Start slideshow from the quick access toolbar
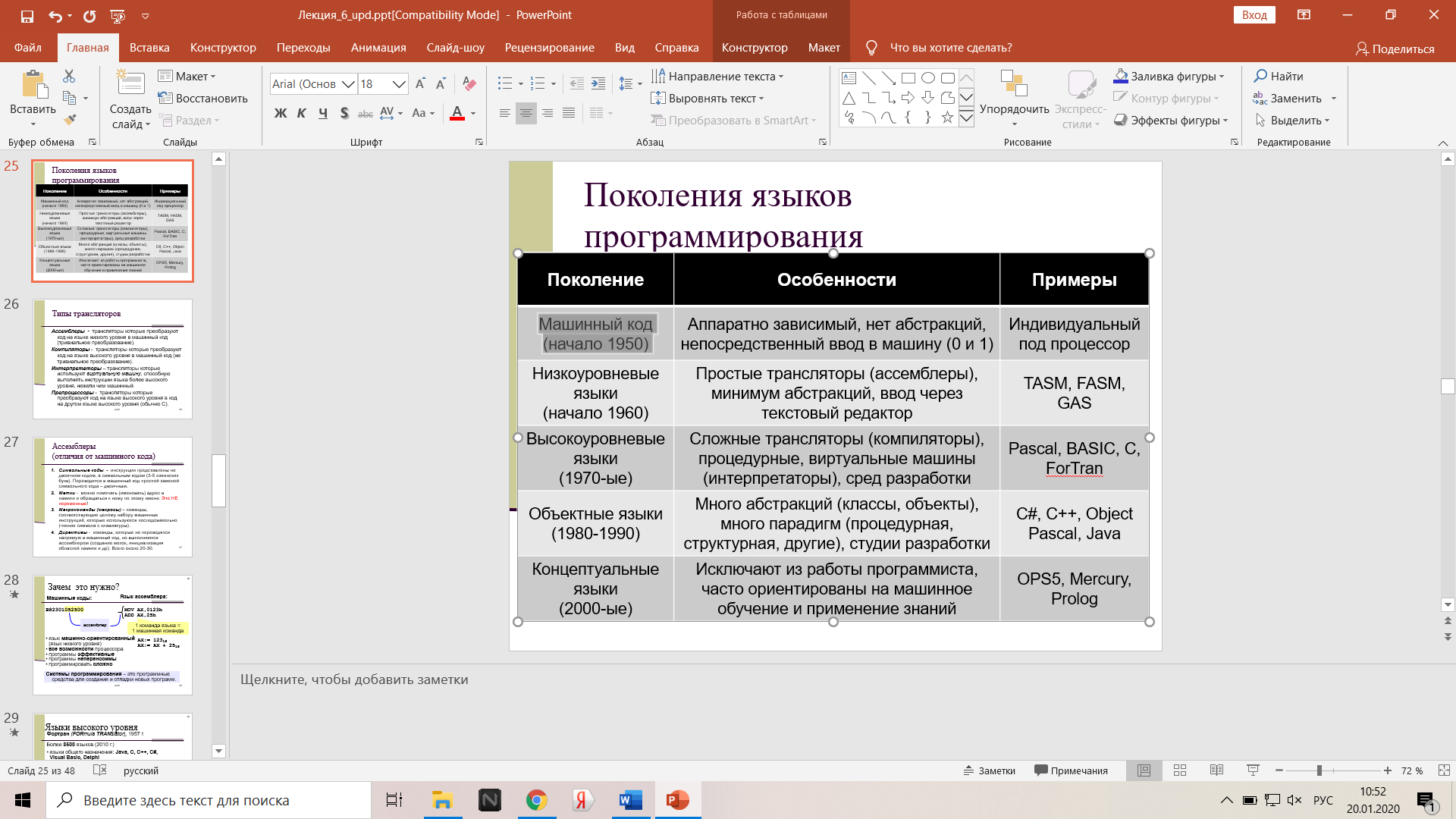This screenshot has width=1456, height=819. pos(118,15)
